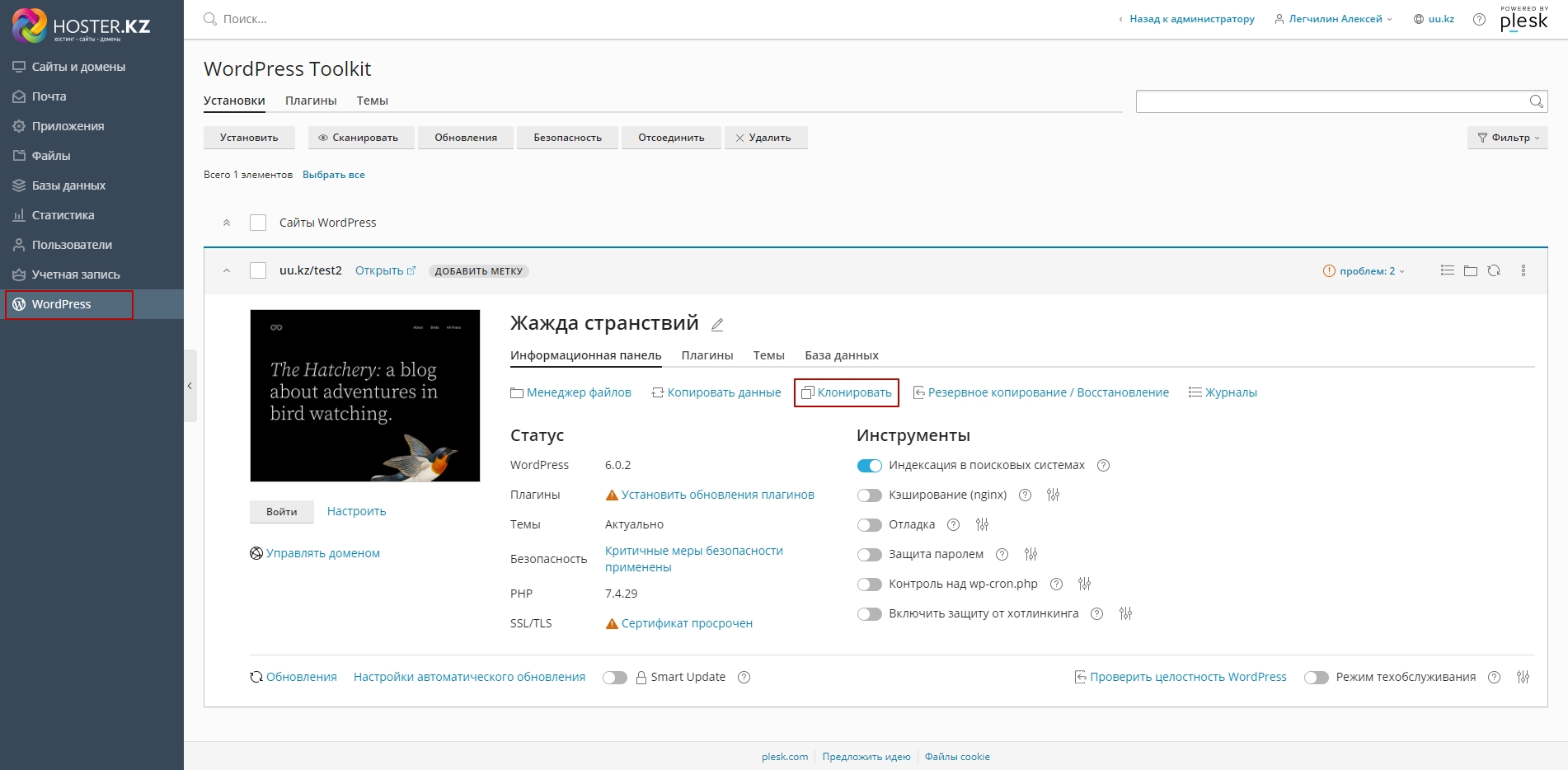Click the HOSTER.KZ logo
Screen dimensions: 1568x770
click(81, 26)
